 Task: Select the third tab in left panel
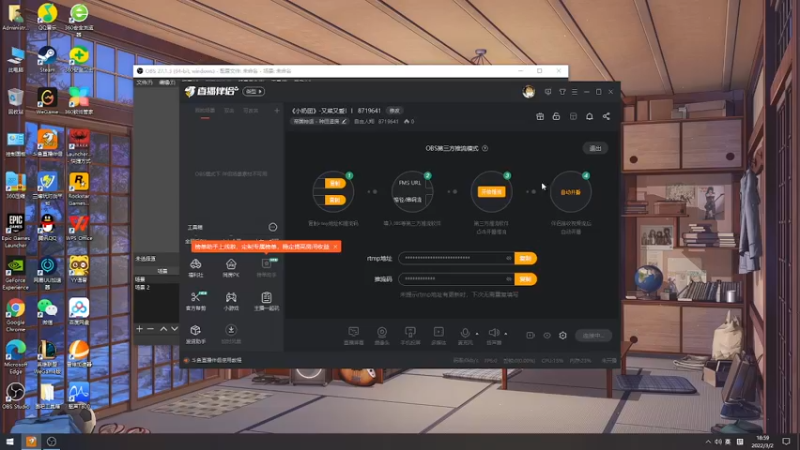pyautogui.click(x=251, y=111)
